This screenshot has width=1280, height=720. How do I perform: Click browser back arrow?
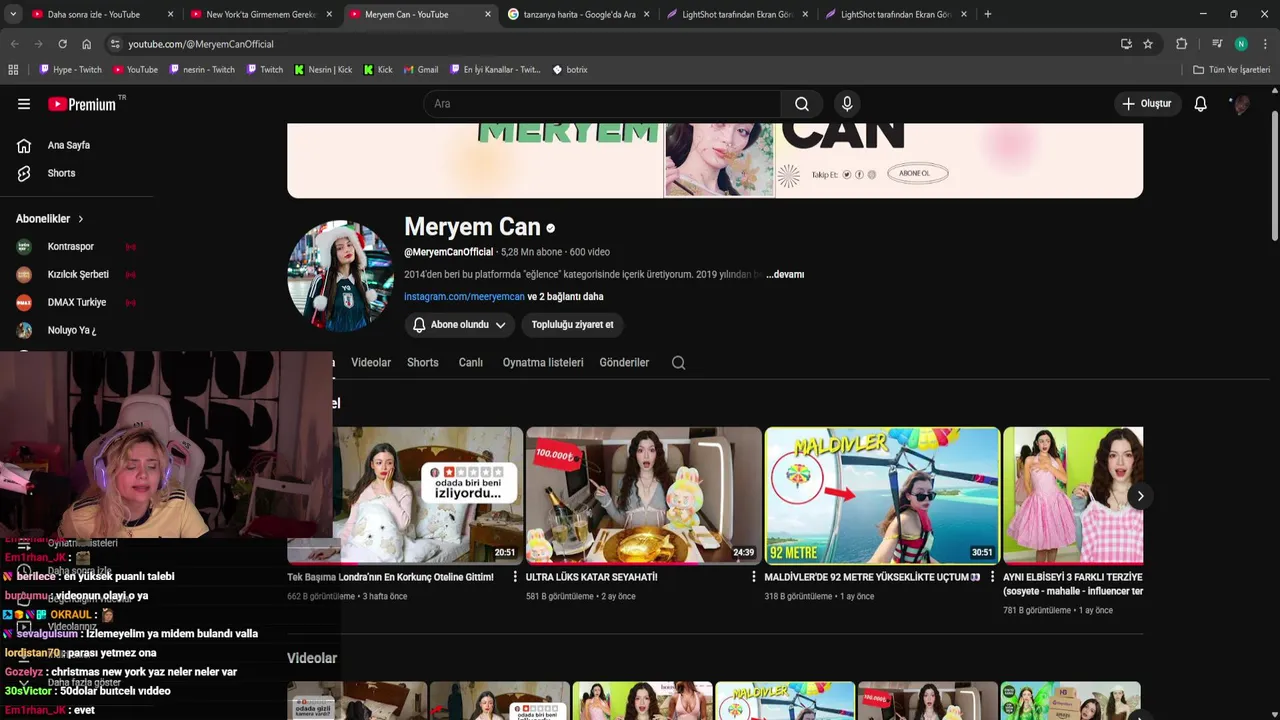[15, 44]
